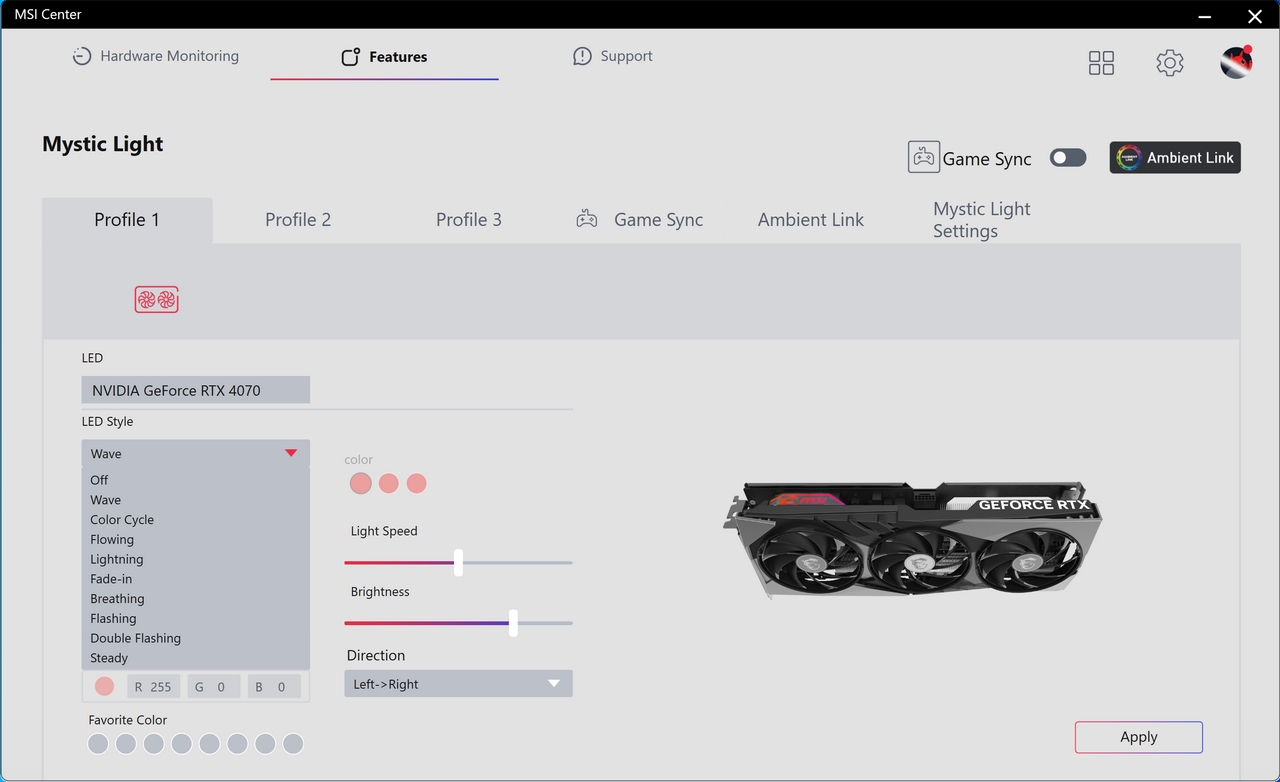Click the Ambient Link button
The height and width of the screenshot is (782, 1280).
(x=1175, y=157)
